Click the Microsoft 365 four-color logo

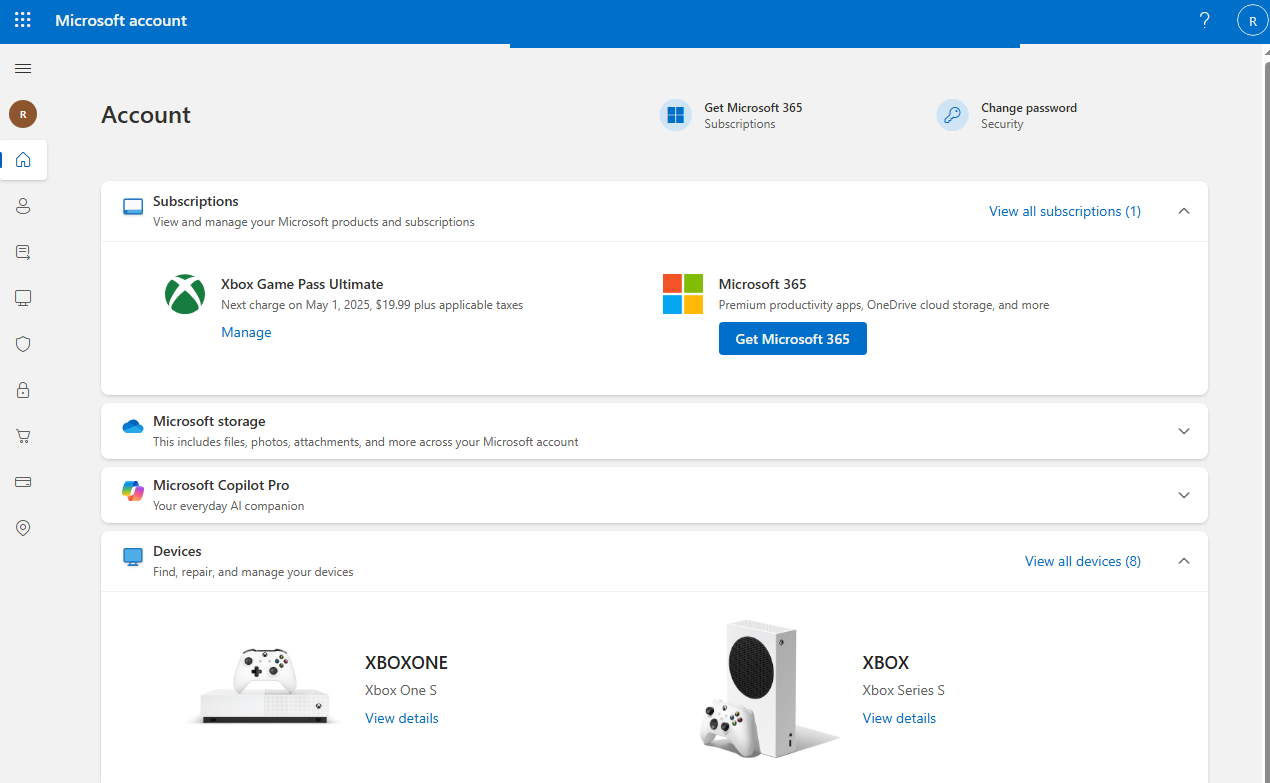683,294
